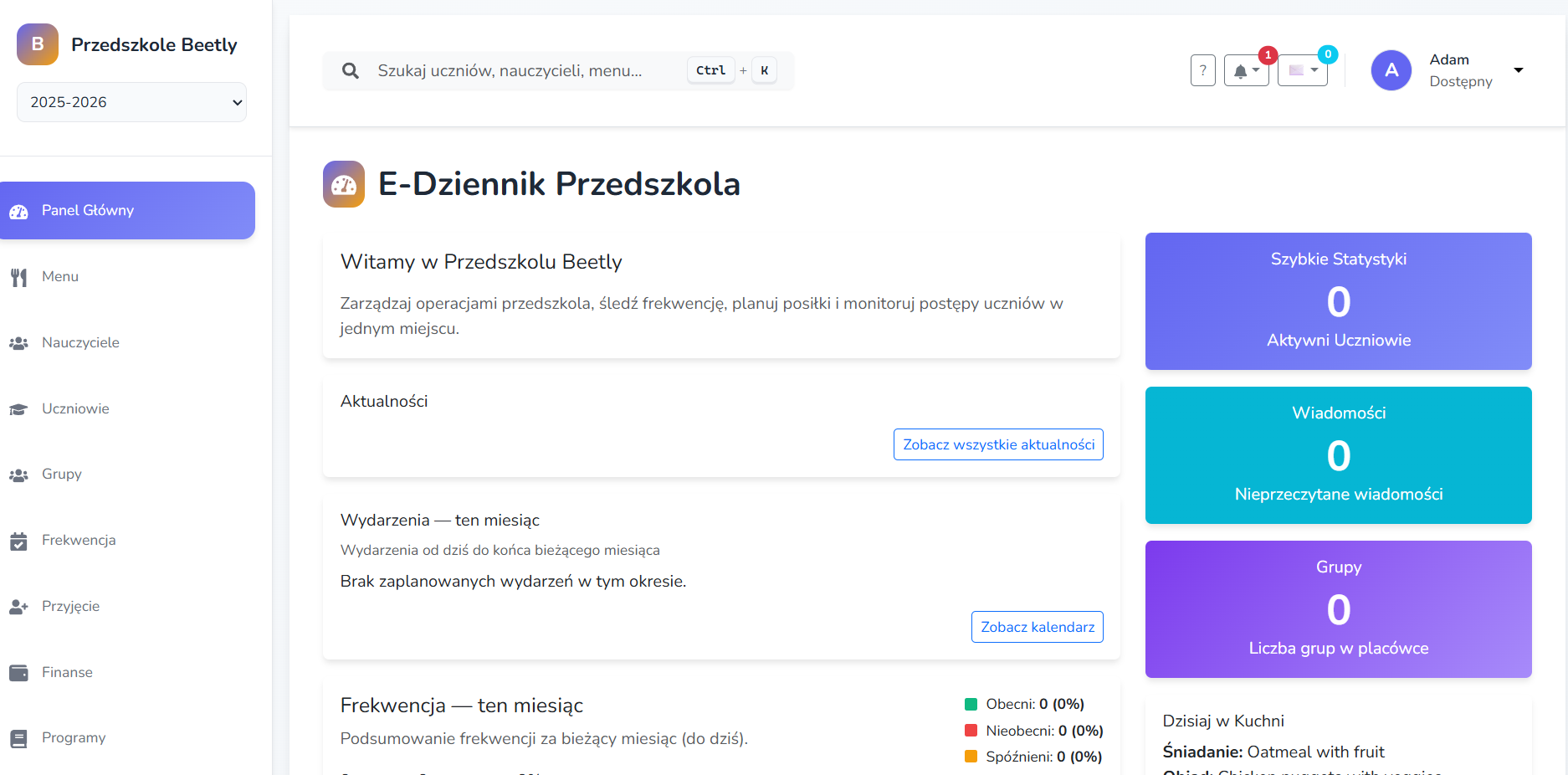The width and height of the screenshot is (1568, 775).
Task: Go to Nauczyciele in the sidebar
Action: 80,342
